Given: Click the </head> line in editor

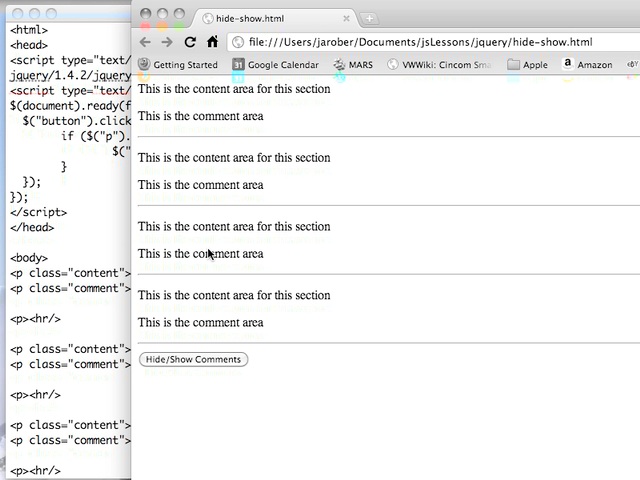Looking at the screenshot, I should pyautogui.click(x=32, y=227).
